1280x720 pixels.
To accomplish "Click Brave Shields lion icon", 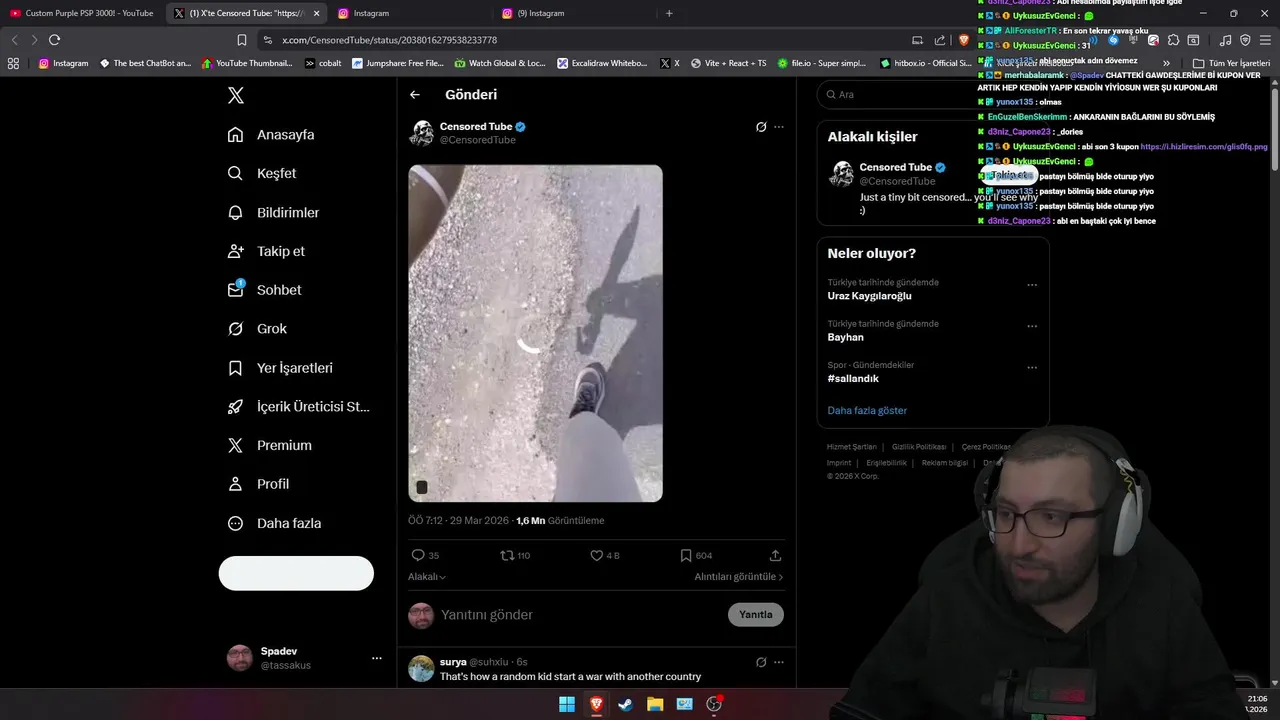I will (x=963, y=40).
